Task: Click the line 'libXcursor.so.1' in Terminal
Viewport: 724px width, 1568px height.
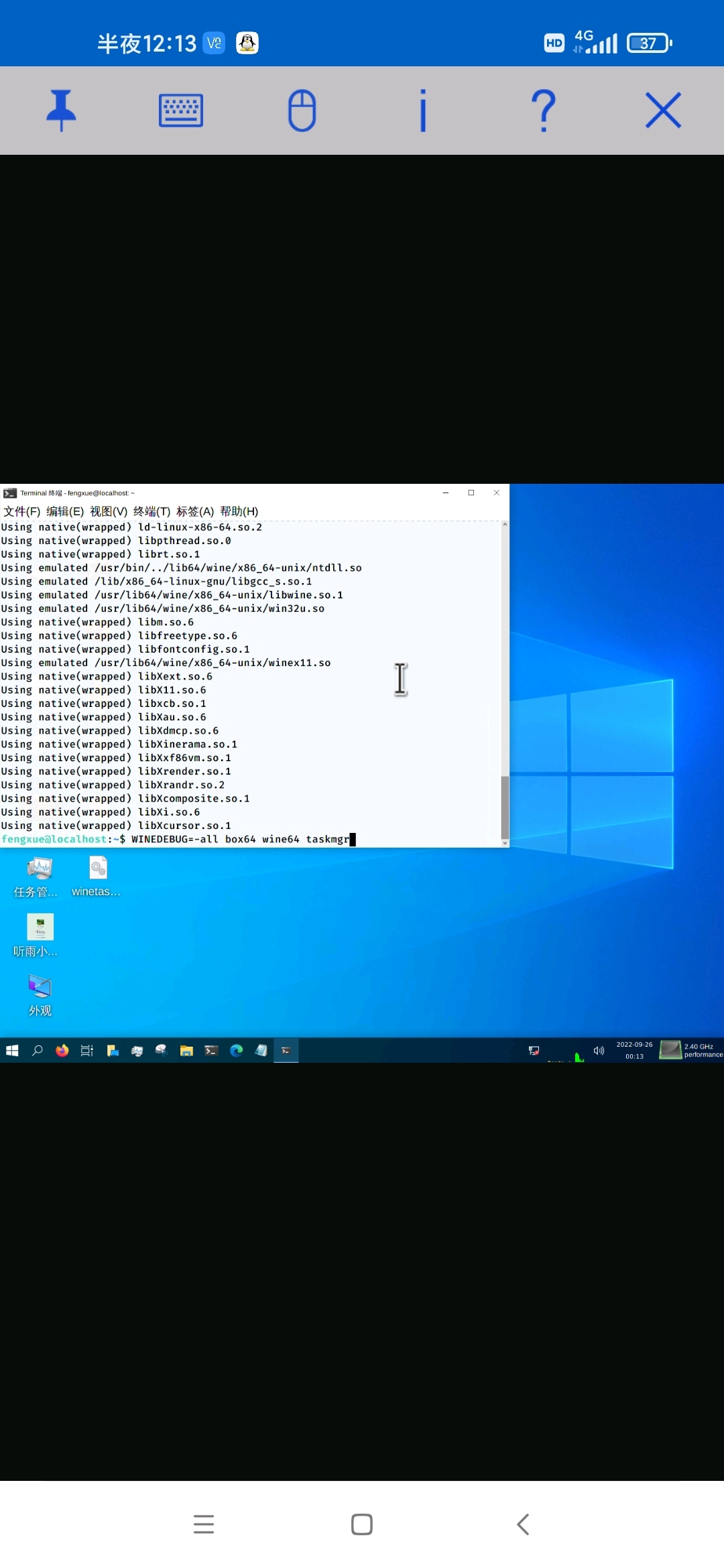Action: point(116,826)
